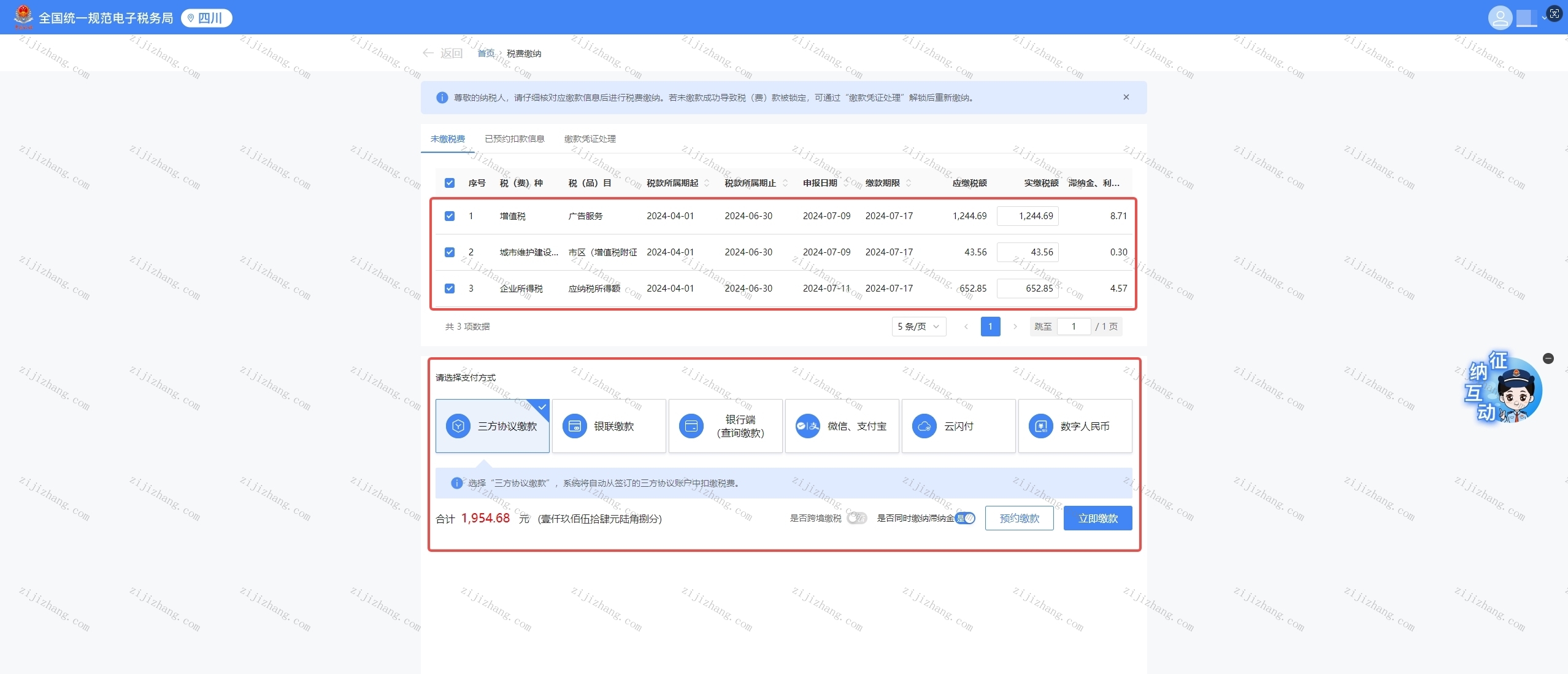Sort by 申报日期 column

click(x=846, y=183)
